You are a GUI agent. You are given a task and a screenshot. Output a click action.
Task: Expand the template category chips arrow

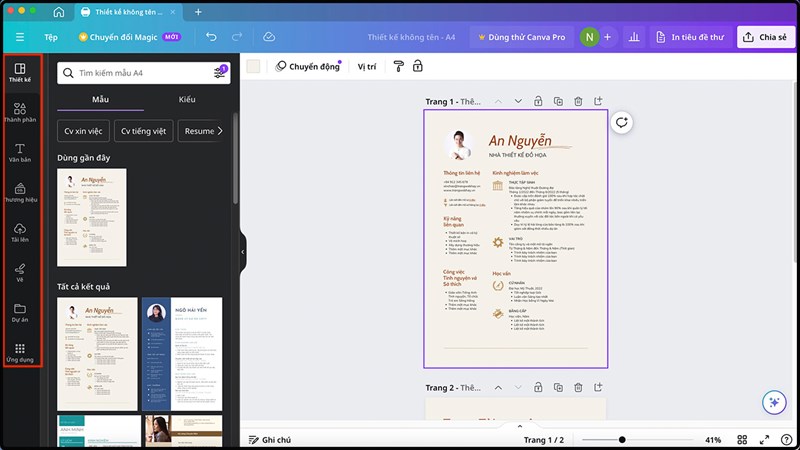click(220, 131)
